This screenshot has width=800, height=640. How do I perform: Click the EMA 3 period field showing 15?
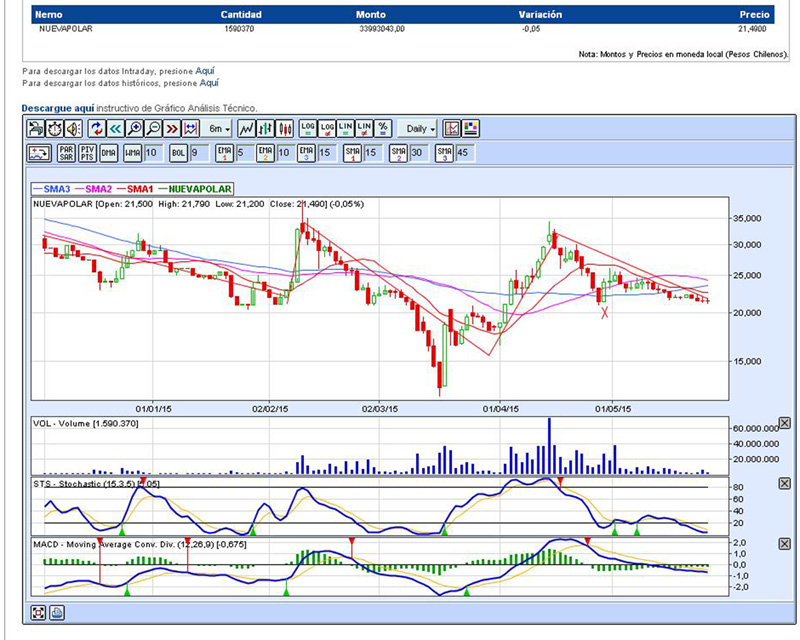tap(327, 153)
